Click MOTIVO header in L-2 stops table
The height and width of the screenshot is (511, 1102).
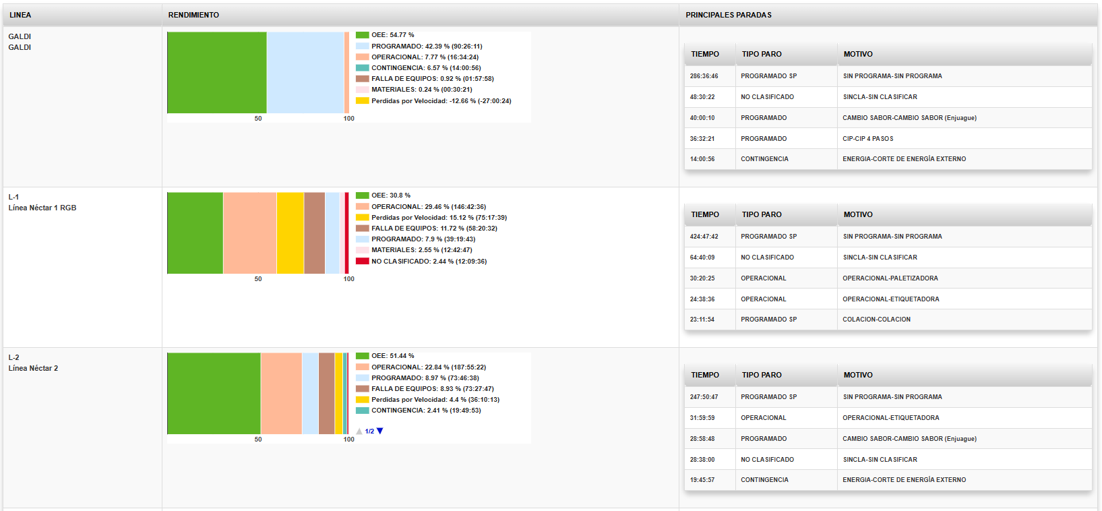857,375
